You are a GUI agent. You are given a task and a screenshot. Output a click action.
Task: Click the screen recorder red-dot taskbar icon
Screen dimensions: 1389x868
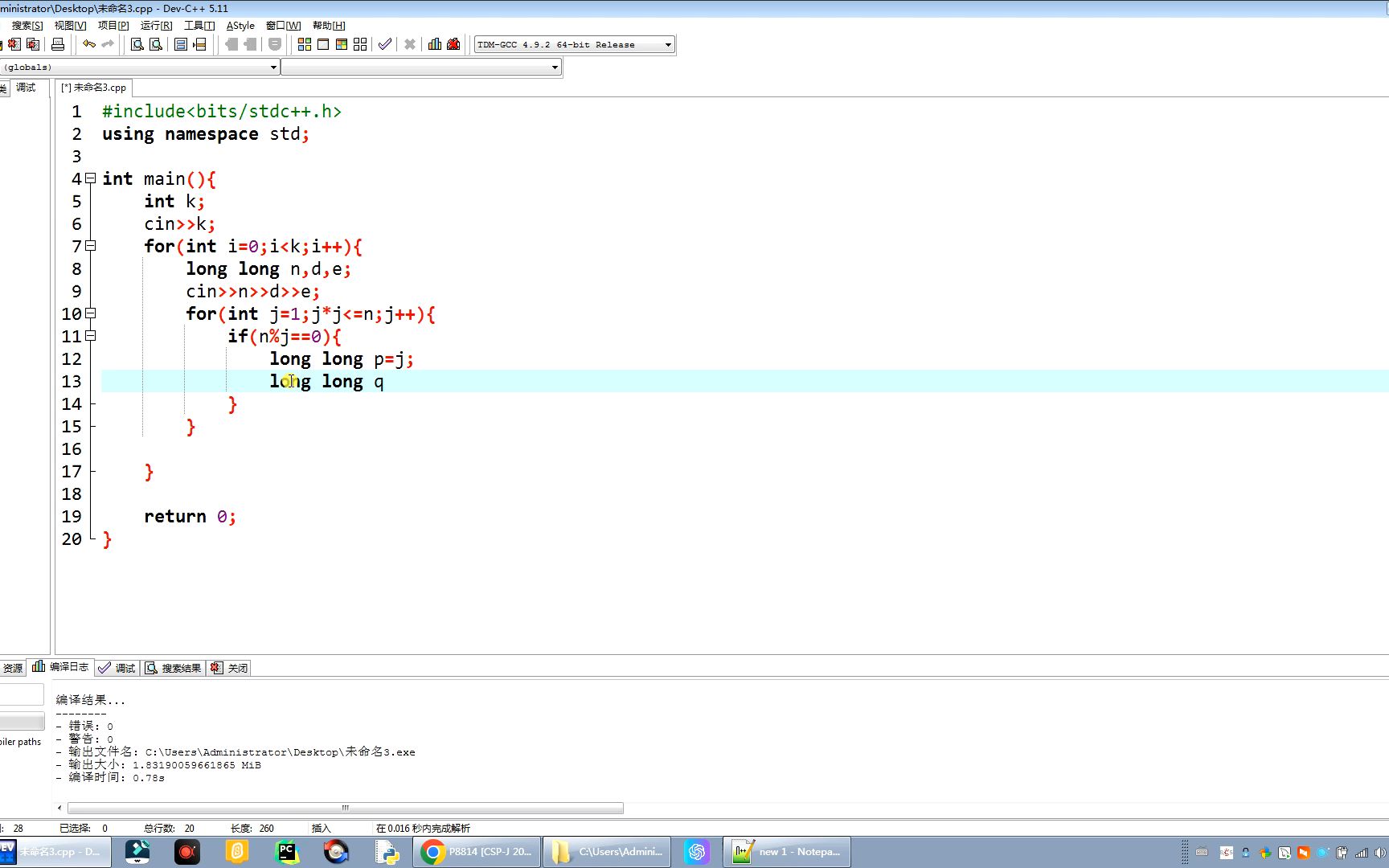pyautogui.click(x=187, y=852)
